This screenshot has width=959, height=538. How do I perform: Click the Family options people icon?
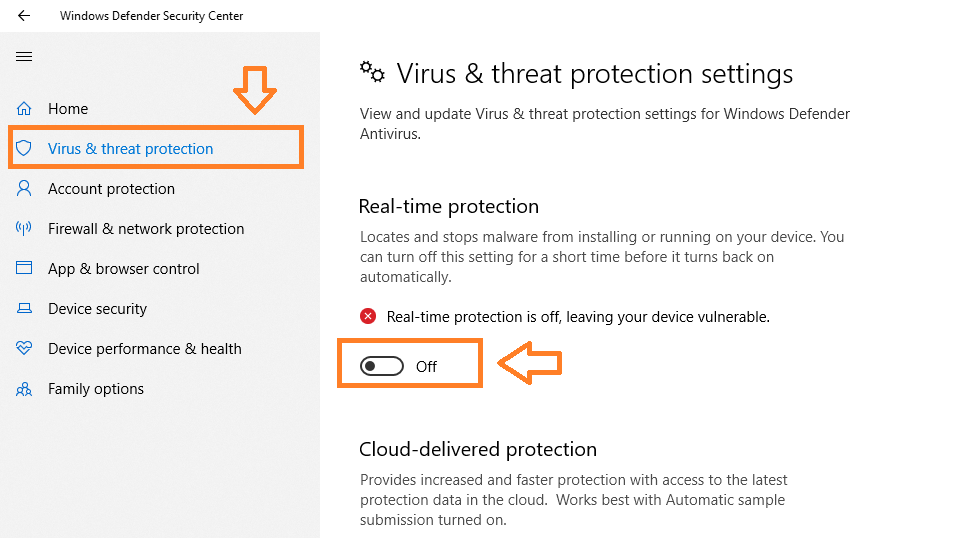pos(24,389)
